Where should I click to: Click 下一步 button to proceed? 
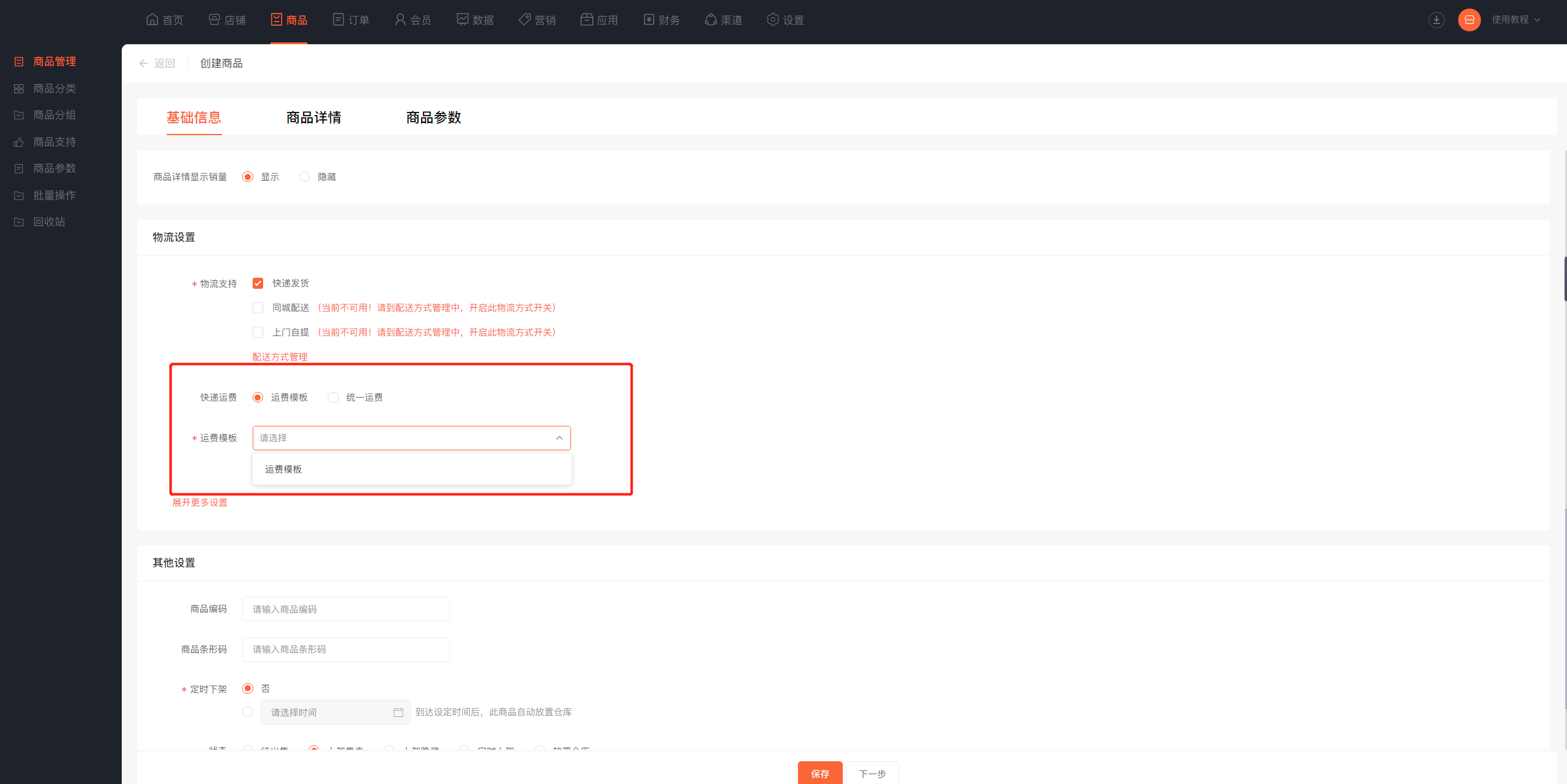[871, 772]
